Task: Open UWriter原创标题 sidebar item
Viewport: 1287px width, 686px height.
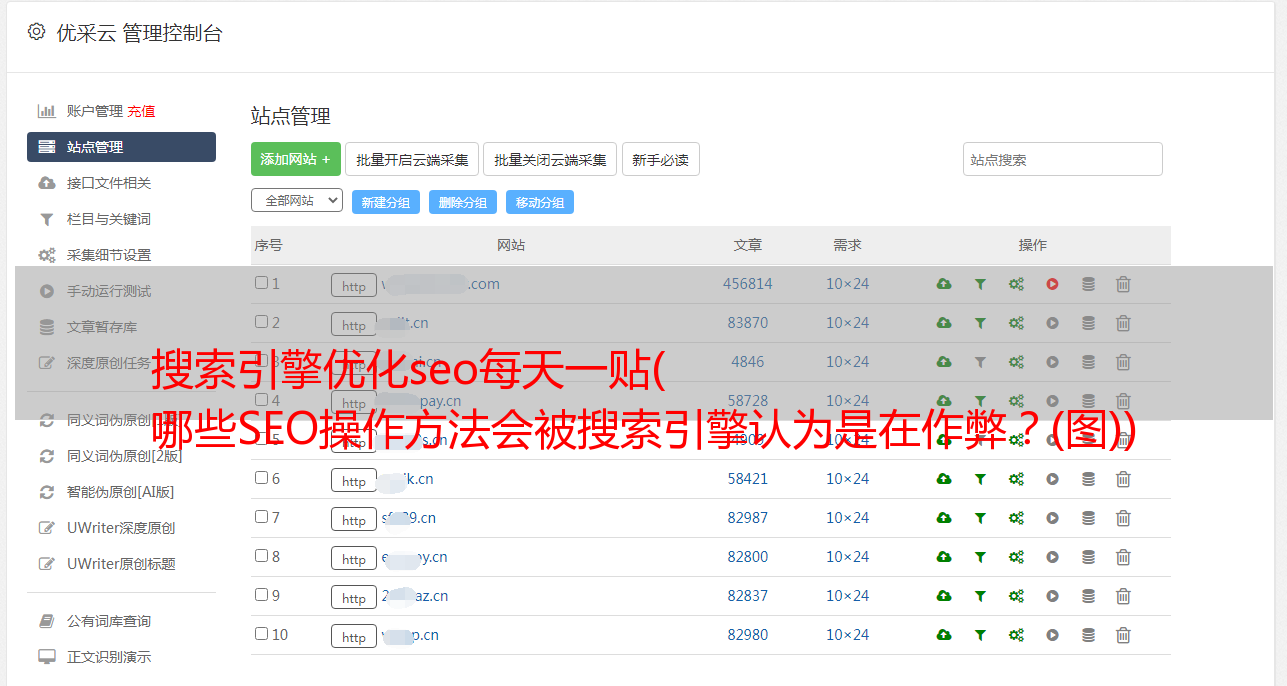Action: [121, 564]
